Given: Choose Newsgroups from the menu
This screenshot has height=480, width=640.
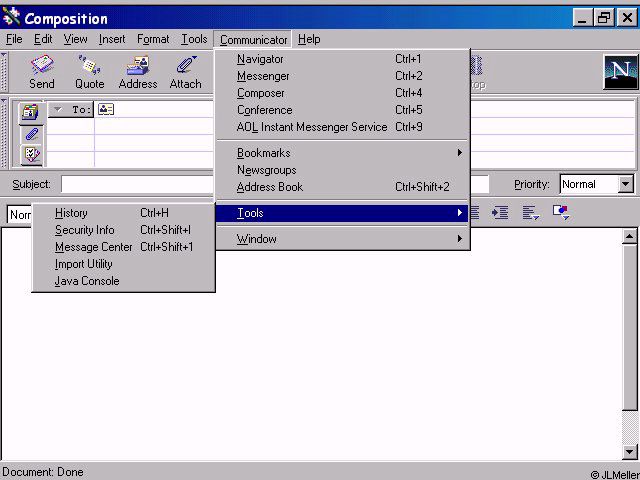Looking at the screenshot, I should [342, 170].
